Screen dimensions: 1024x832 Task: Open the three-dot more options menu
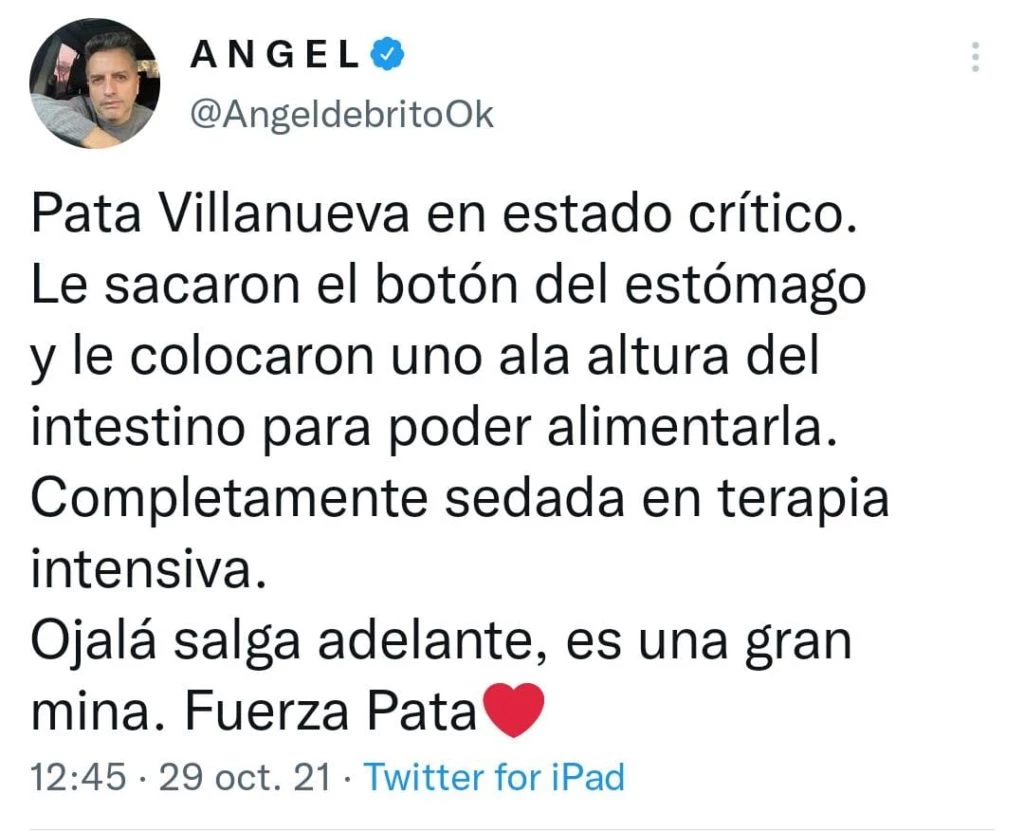(975, 57)
